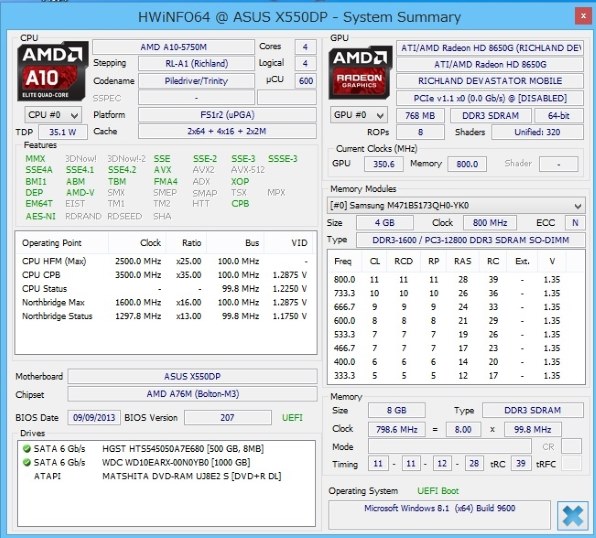Click green status icon of WDC drive
The height and width of the screenshot is (538, 596).
click(x=27, y=463)
